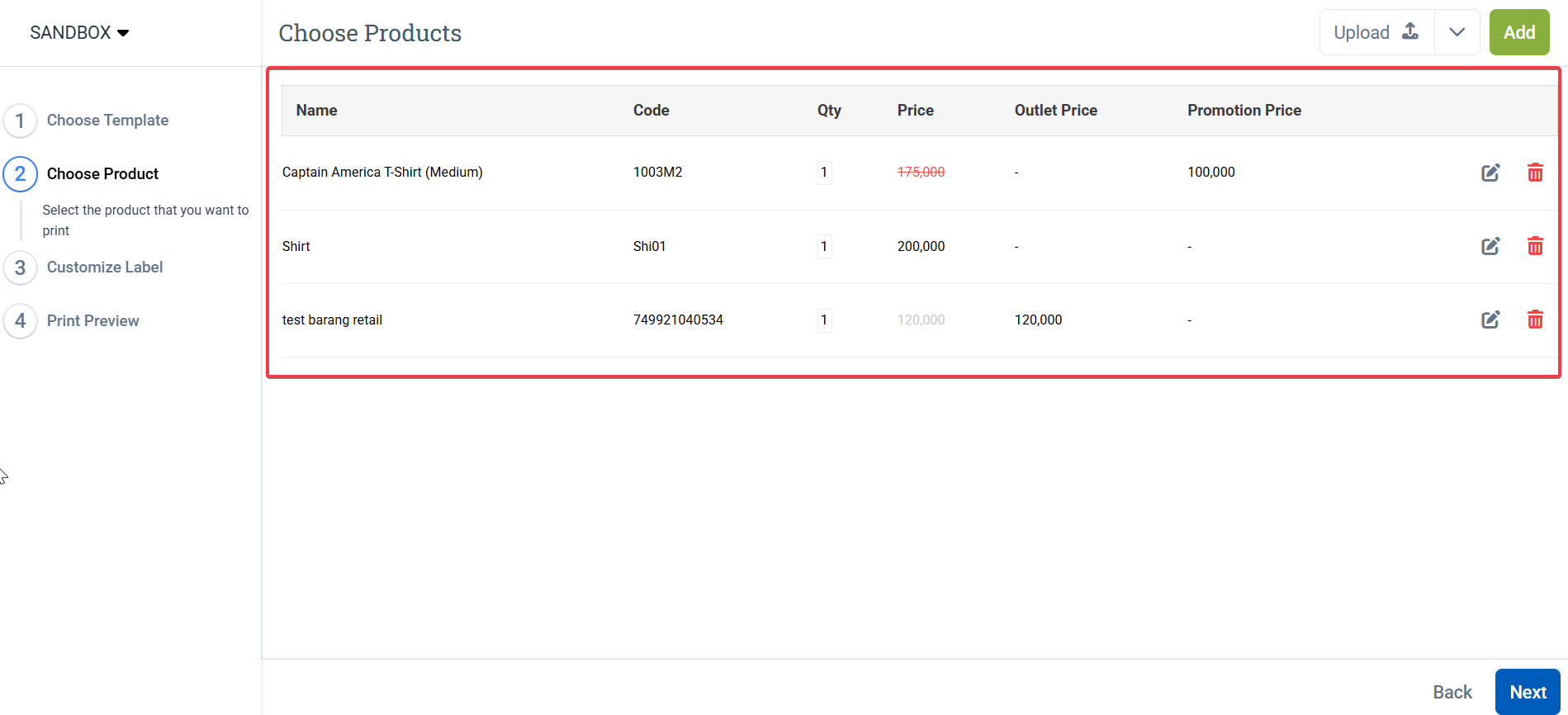This screenshot has height=715, width=1568.
Task: Delete the test barang retail product
Action: coord(1535,320)
